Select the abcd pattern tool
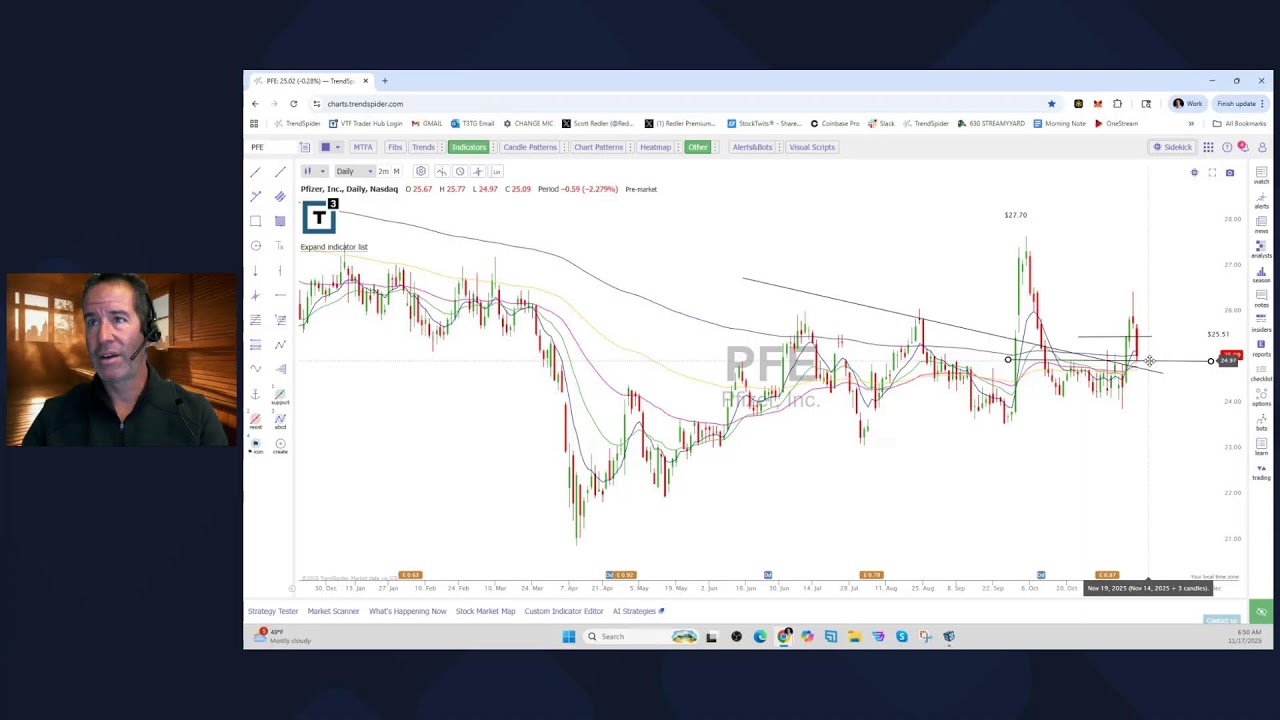This screenshot has width=1280, height=720. pos(280,422)
